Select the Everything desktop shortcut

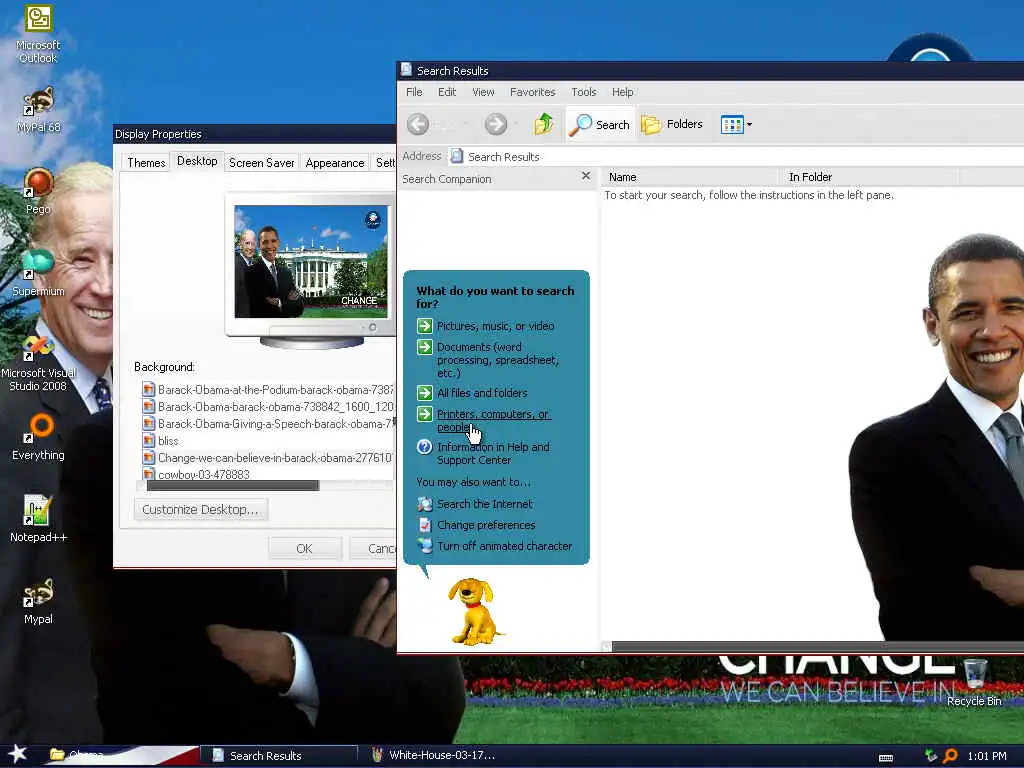pyautogui.click(x=38, y=436)
